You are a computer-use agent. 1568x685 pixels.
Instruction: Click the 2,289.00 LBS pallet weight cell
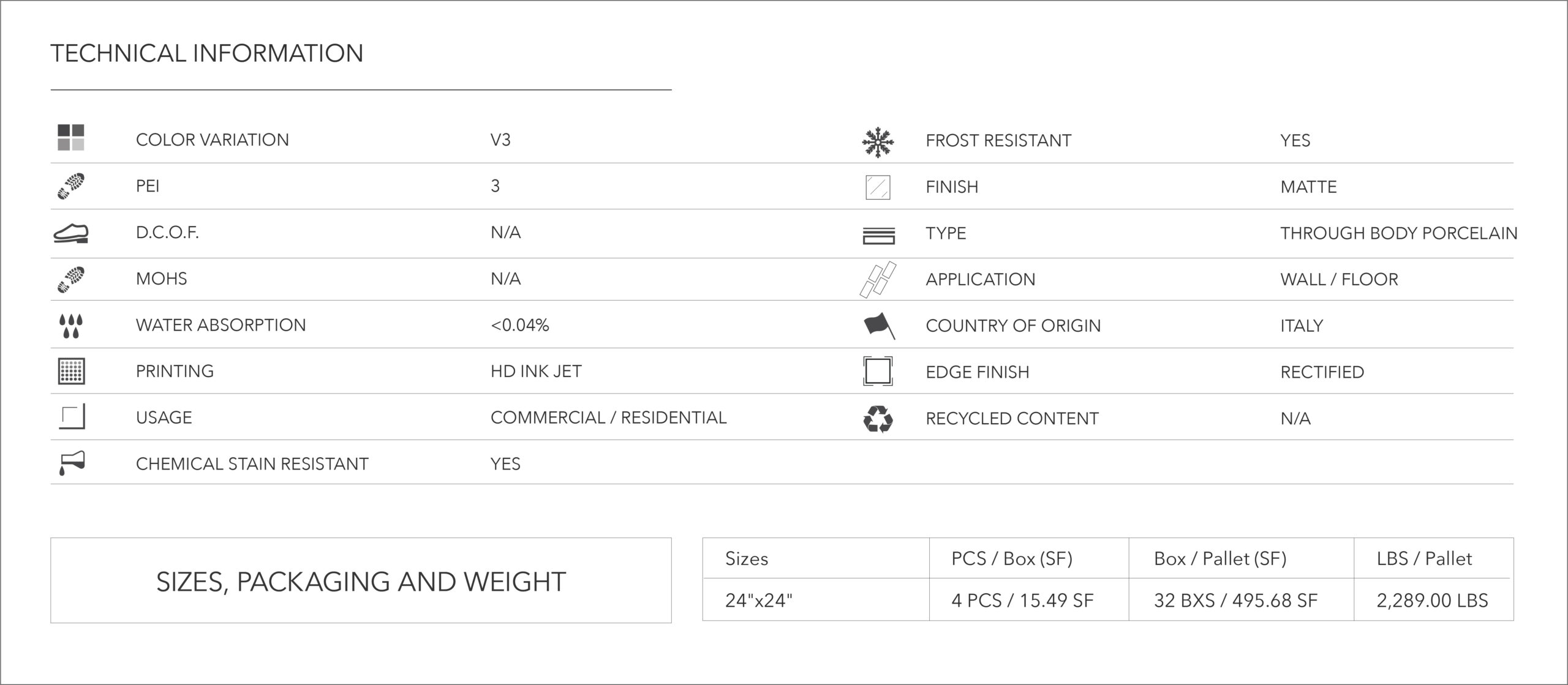pos(1433,600)
